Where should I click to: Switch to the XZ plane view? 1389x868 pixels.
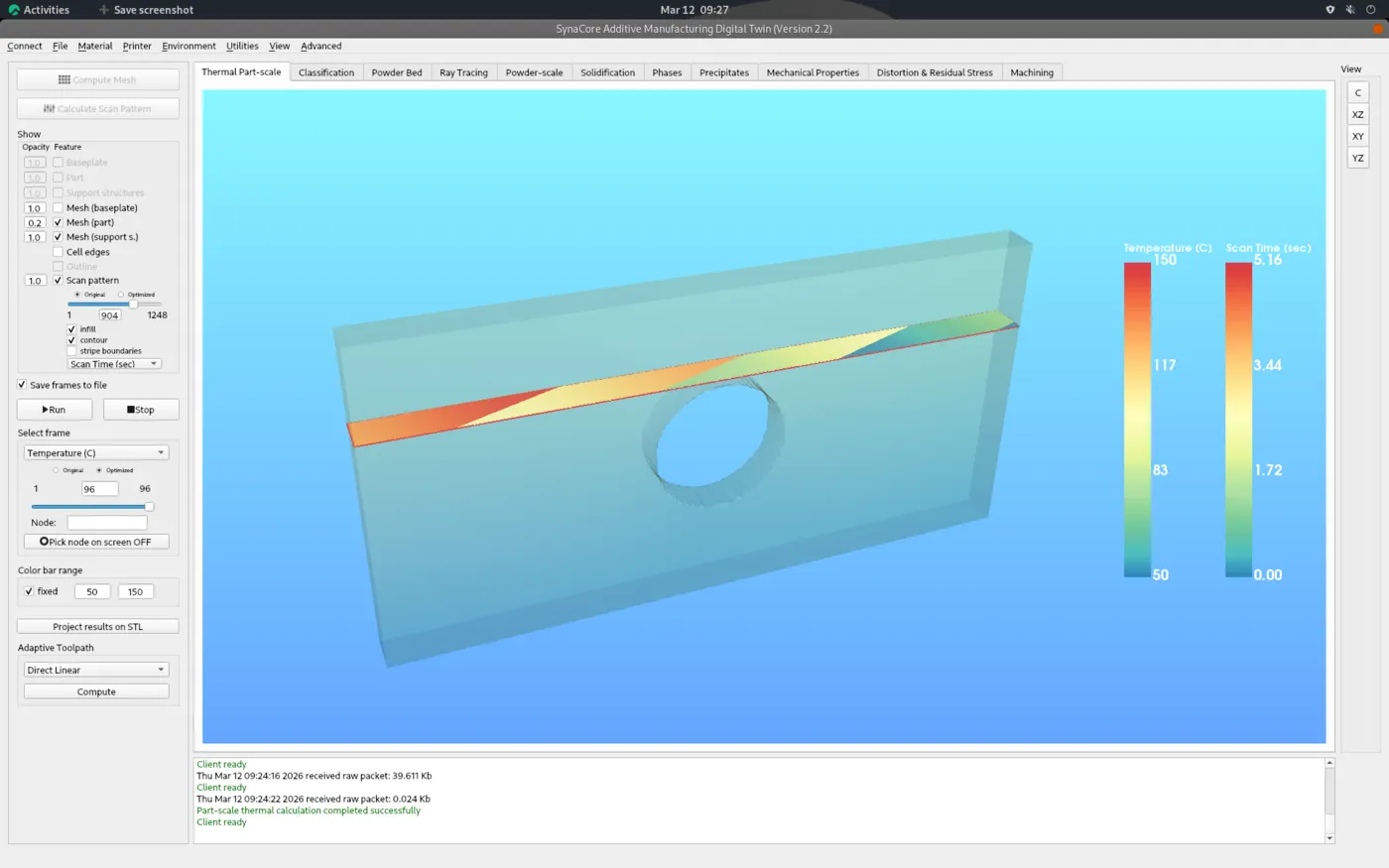(x=1357, y=114)
